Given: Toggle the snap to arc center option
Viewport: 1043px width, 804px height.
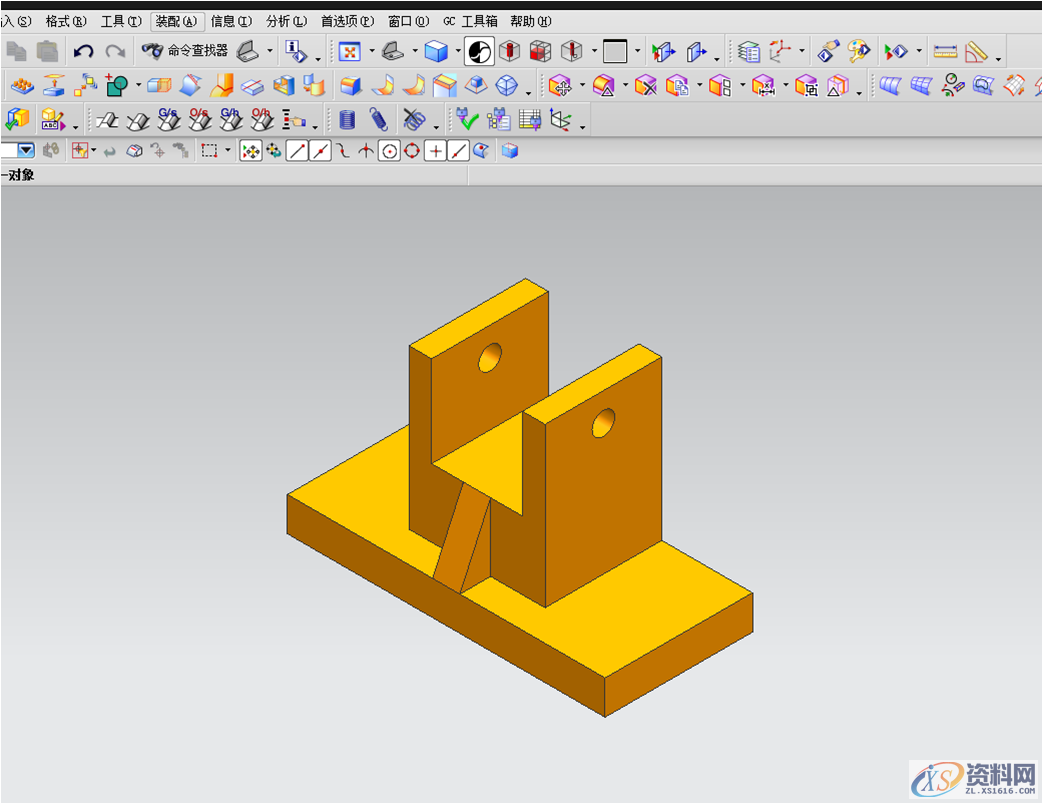Looking at the screenshot, I should pos(389,151).
